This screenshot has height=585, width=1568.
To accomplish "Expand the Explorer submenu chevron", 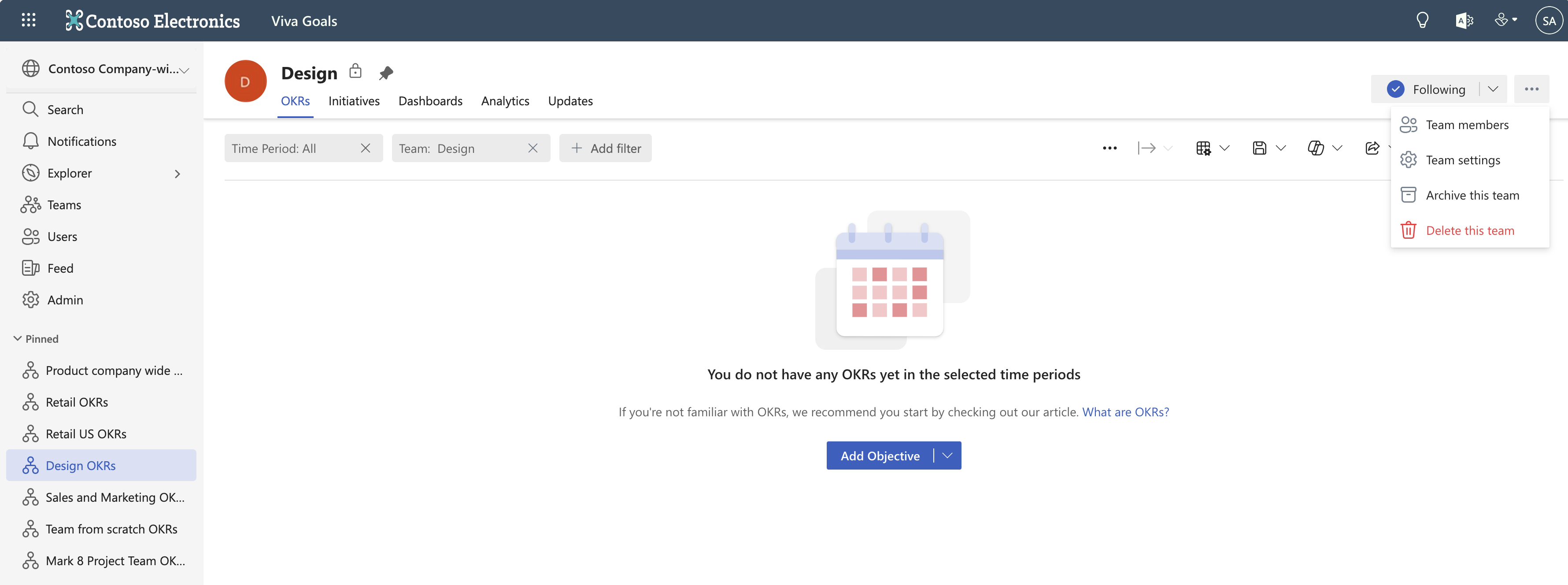I will pyautogui.click(x=177, y=174).
